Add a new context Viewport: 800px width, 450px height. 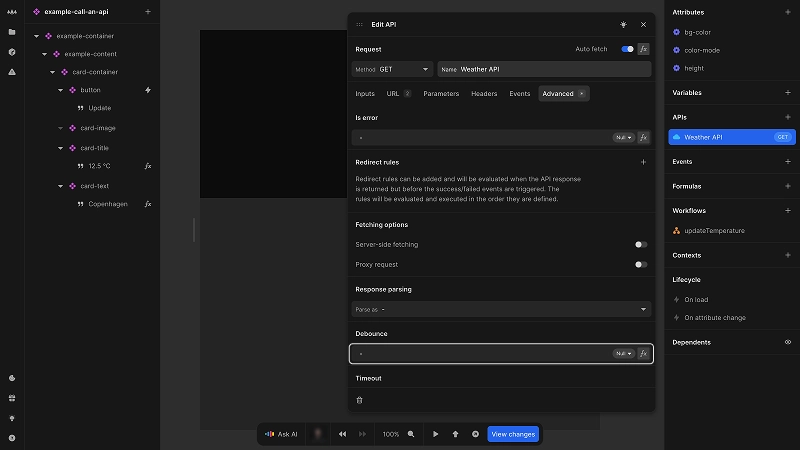(787, 255)
